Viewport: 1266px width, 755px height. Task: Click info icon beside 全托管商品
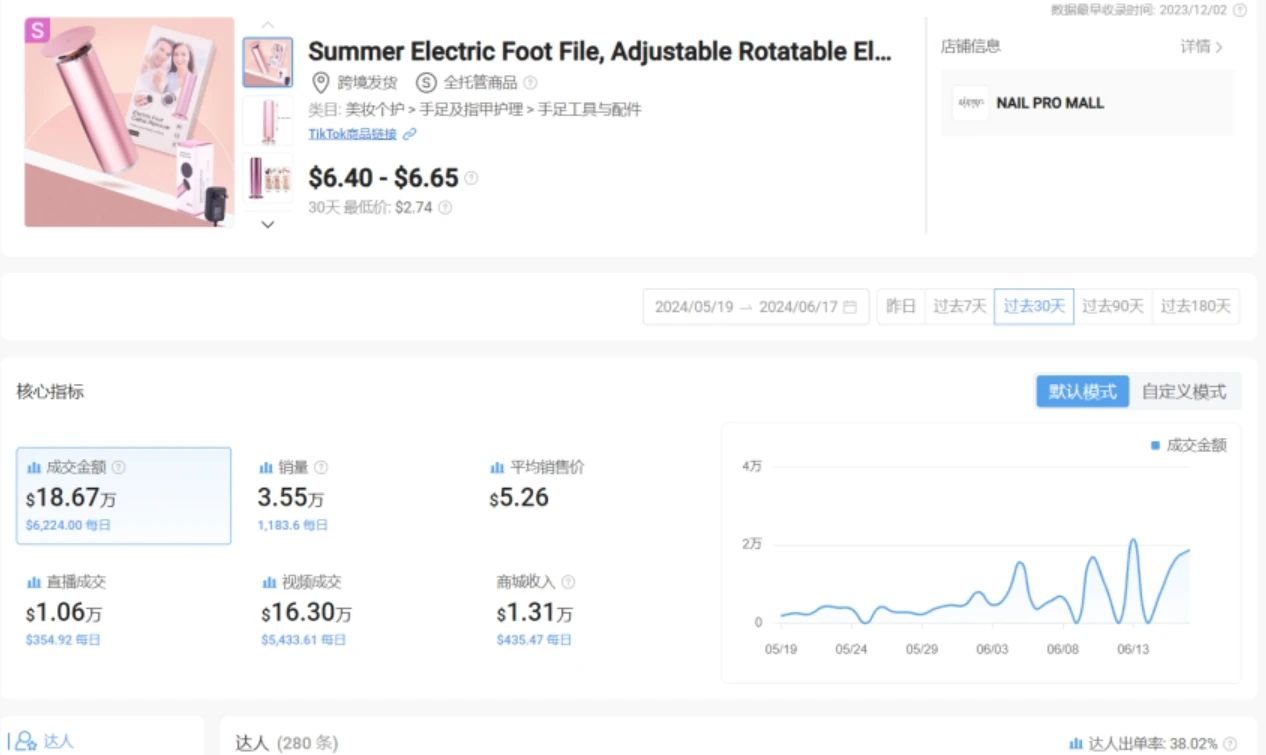[x=530, y=83]
